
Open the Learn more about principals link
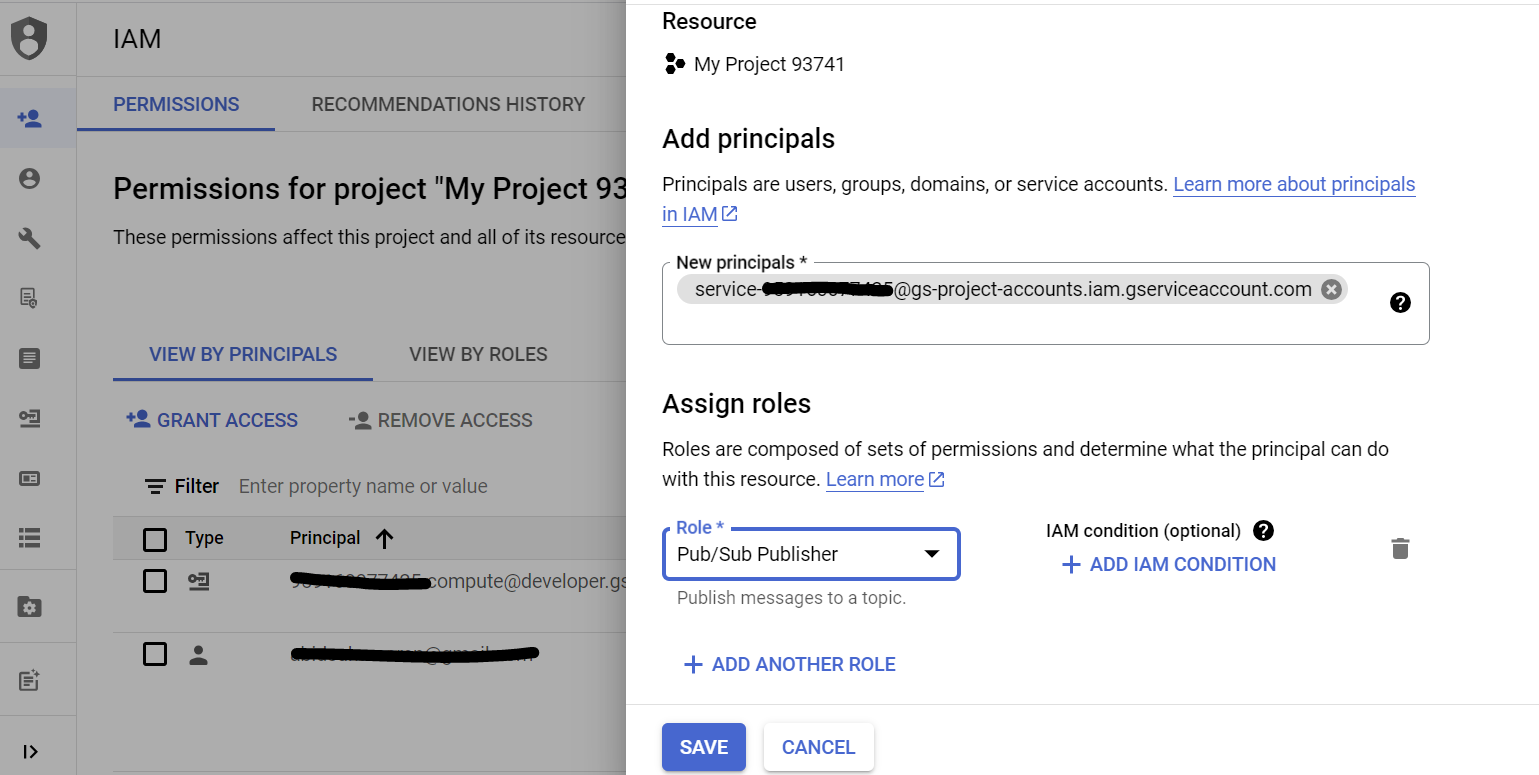(x=1294, y=184)
